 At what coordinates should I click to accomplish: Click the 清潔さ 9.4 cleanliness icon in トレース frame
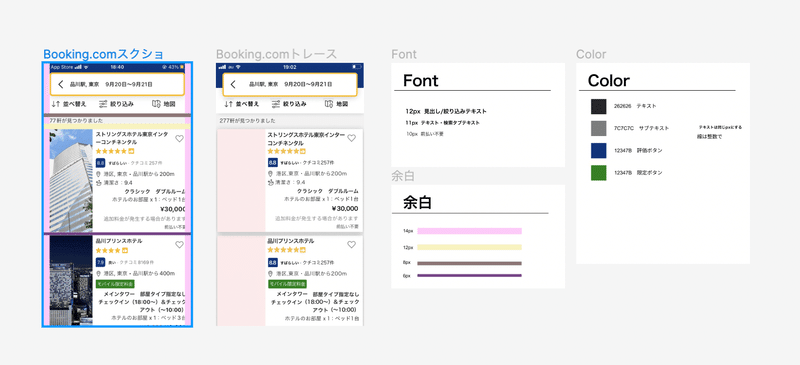pyautogui.click(x=271, y=182)
